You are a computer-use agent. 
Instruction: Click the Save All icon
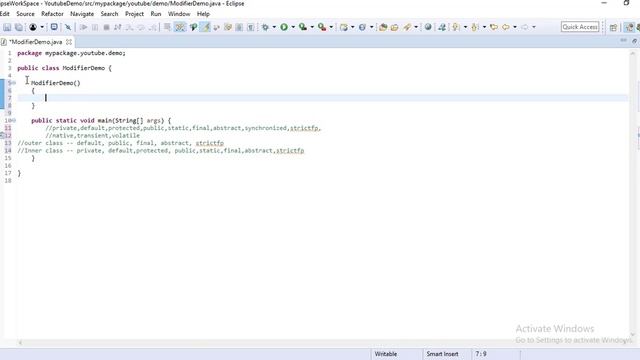pos(19,27)
